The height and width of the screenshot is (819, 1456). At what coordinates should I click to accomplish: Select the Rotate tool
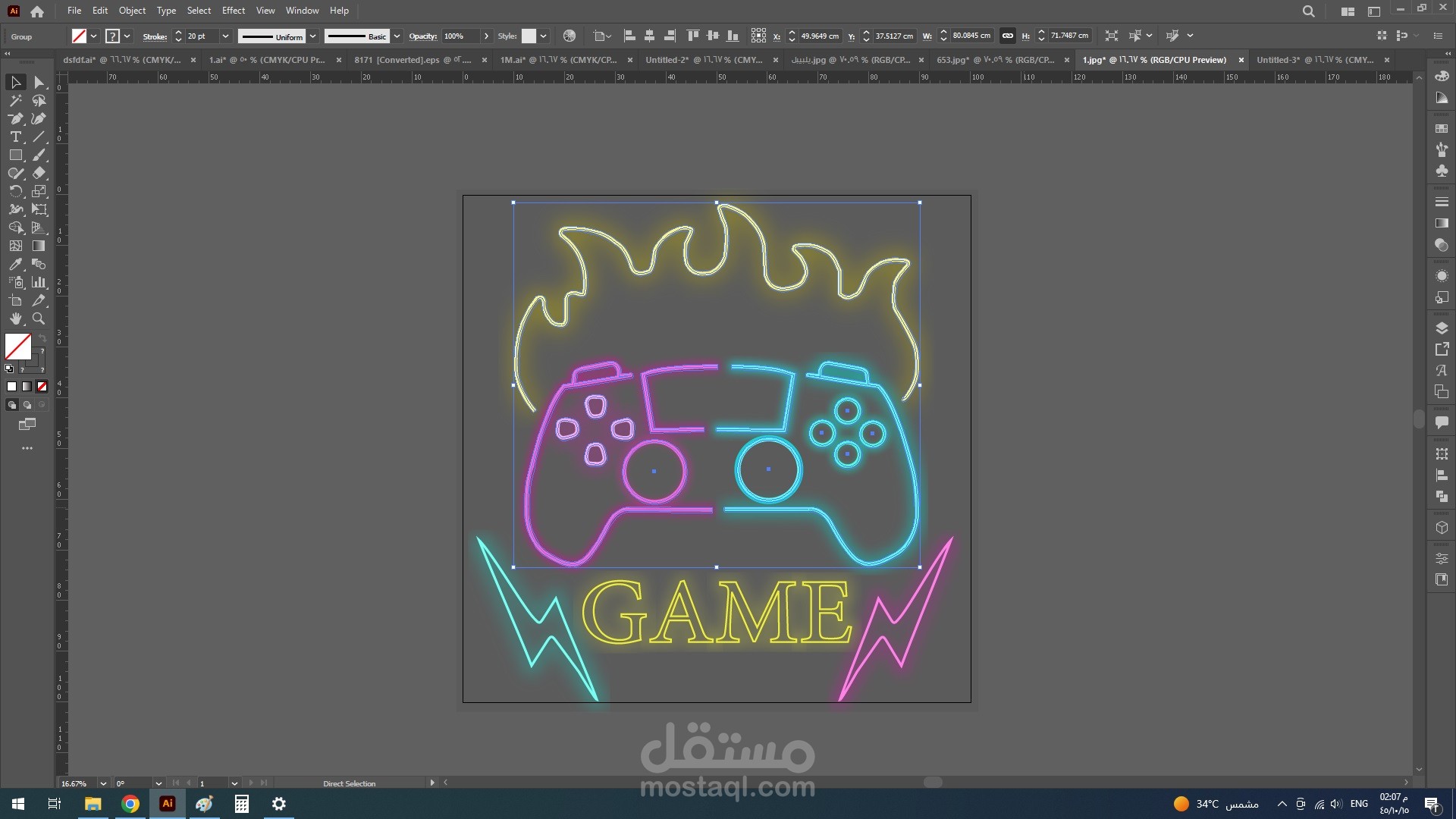[15, 191]
